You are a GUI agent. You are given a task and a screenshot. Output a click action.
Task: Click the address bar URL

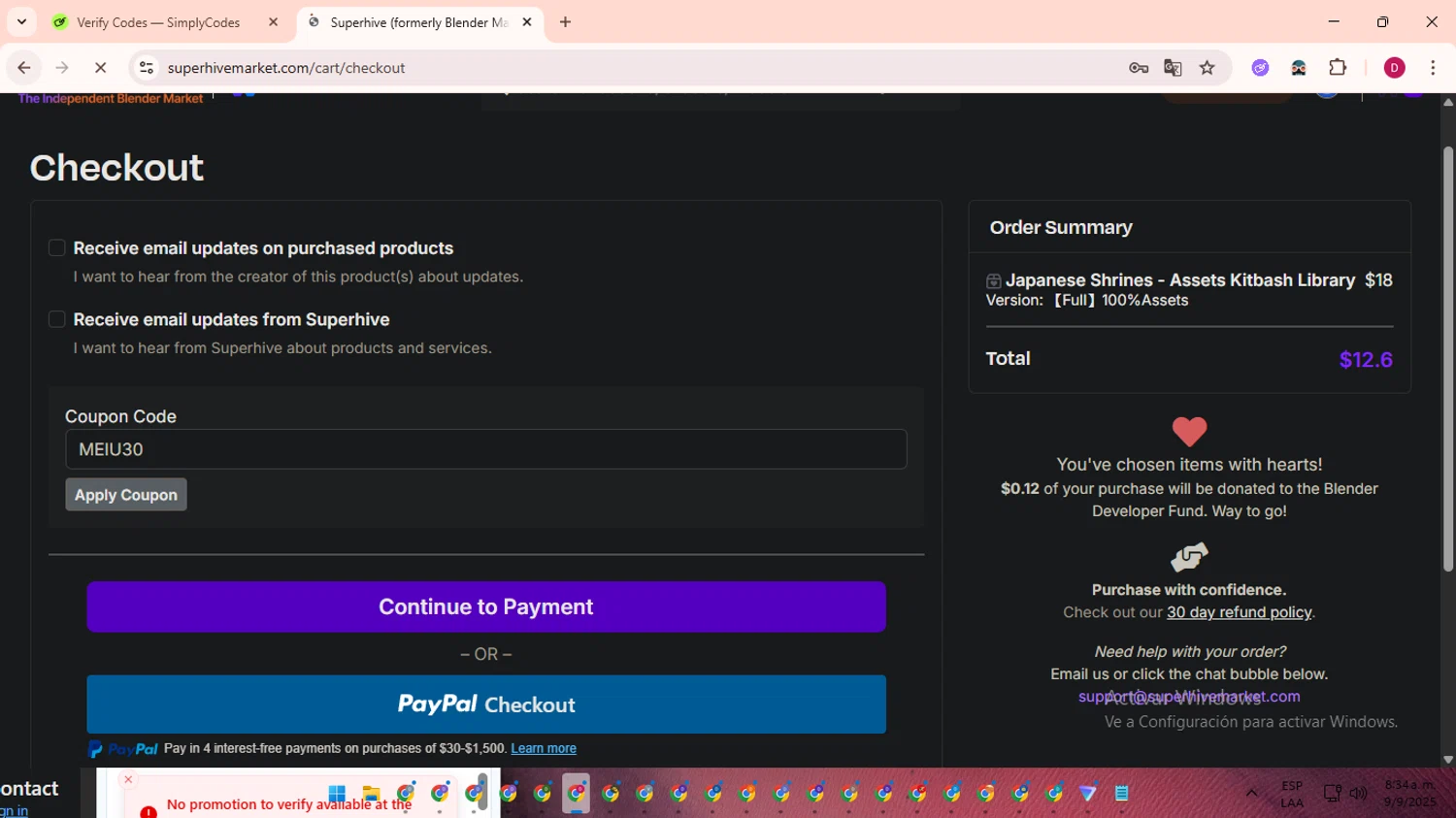[x=286, y=68]
